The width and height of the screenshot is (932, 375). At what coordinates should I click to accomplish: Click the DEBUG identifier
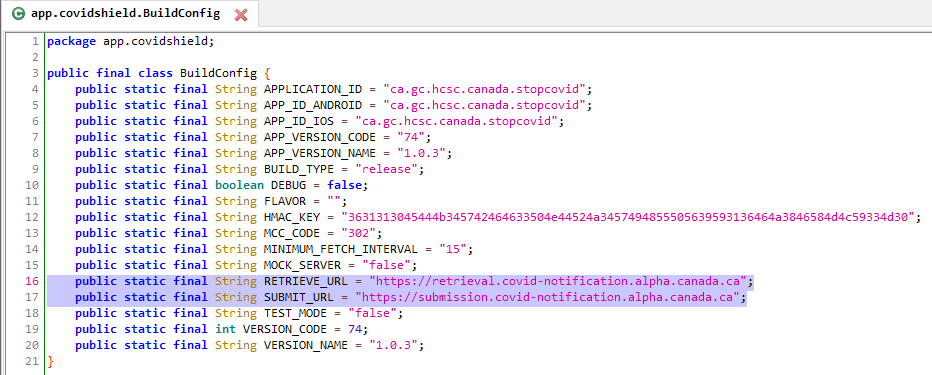[288, 185]
